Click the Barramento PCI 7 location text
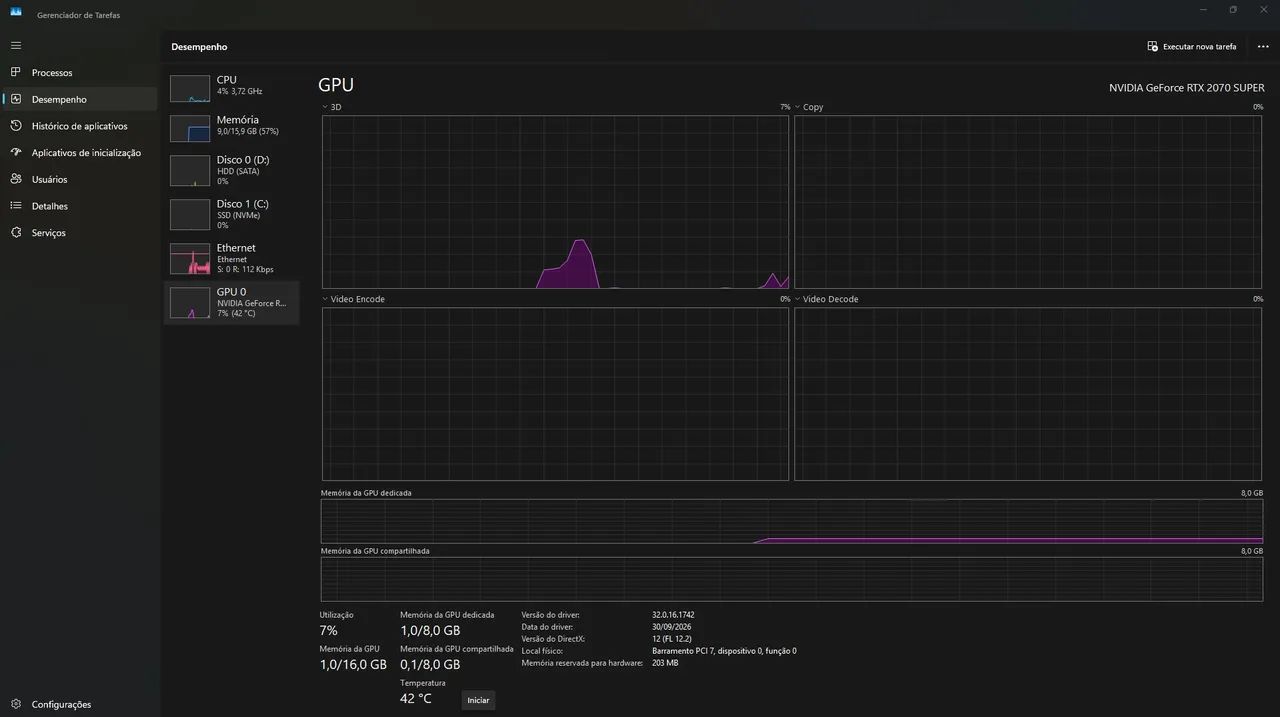Screen dimensions: 1280x717 click(724, 651)
